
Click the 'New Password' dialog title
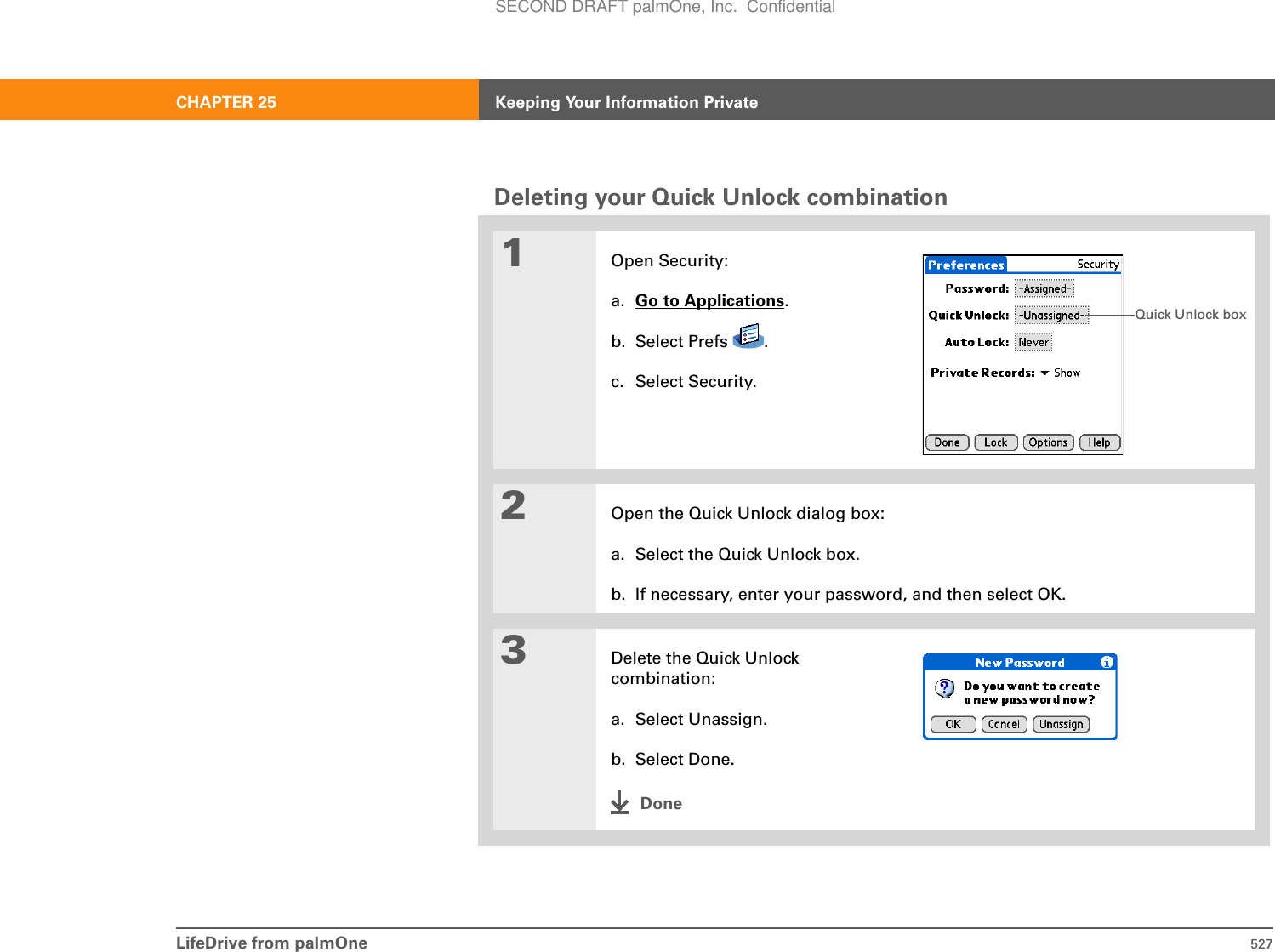click(1020, 663)
